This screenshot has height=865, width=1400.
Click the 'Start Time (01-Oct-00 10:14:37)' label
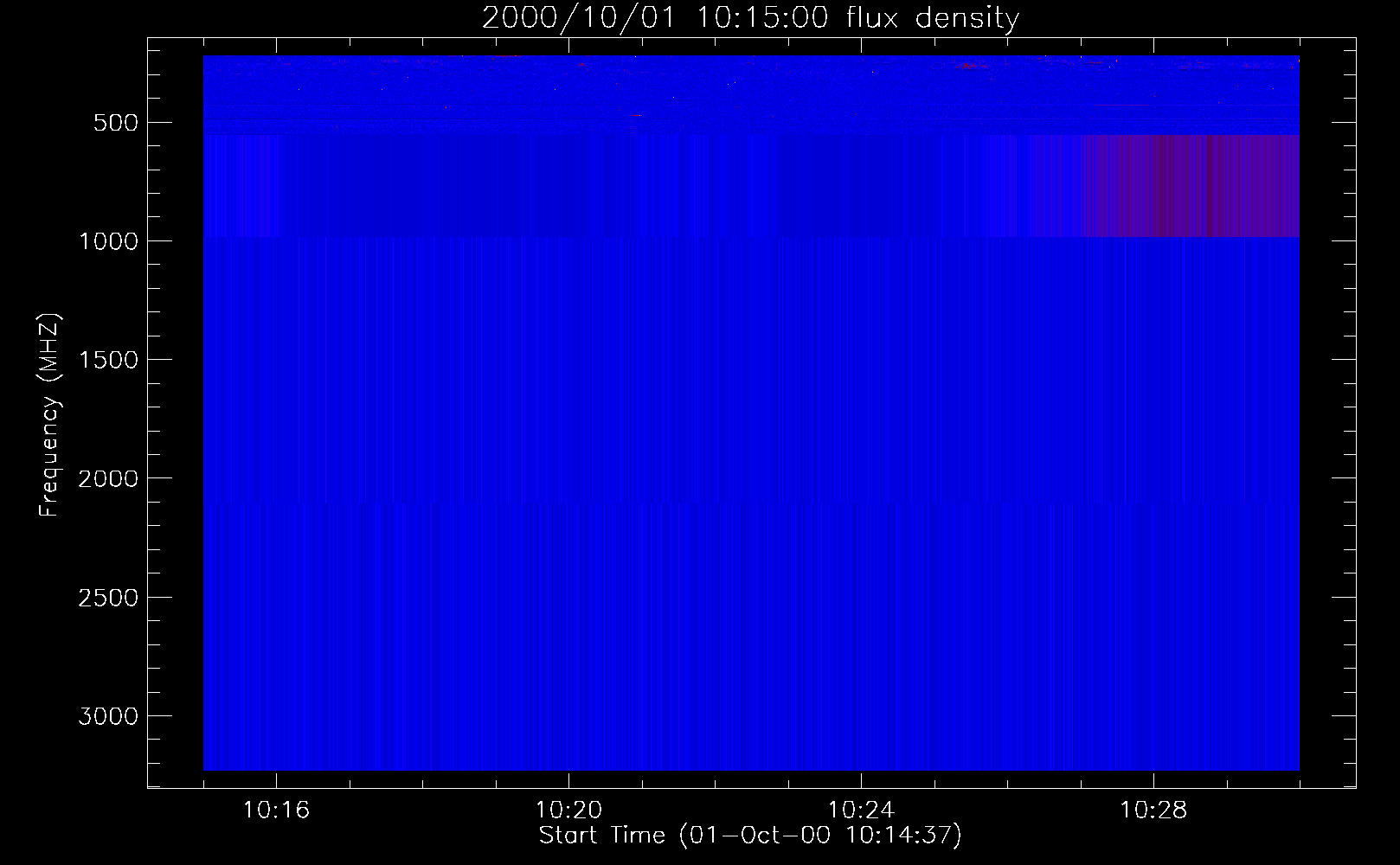coord(750,836)
